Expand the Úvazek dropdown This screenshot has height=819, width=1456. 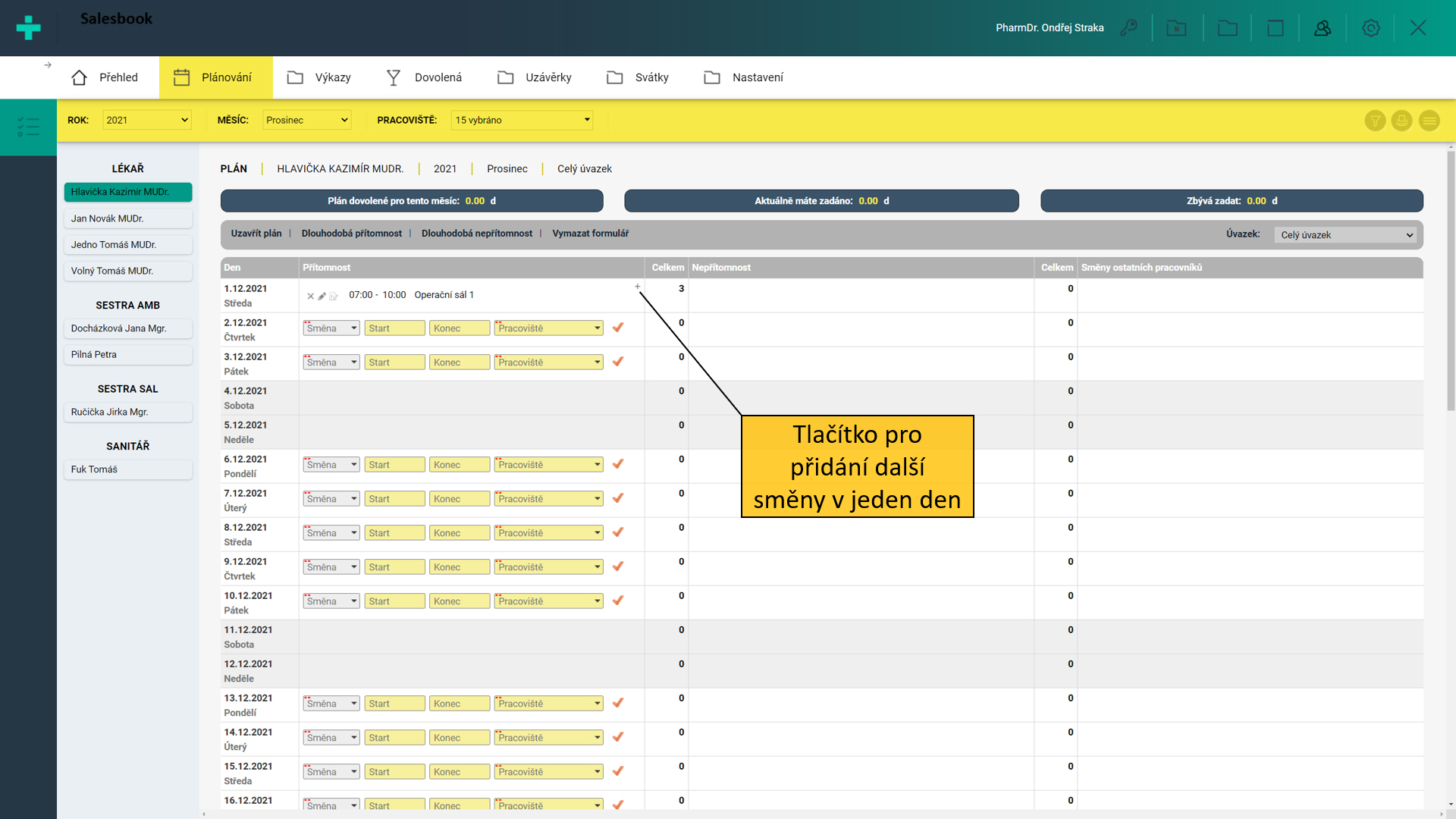coord(1346,235)
